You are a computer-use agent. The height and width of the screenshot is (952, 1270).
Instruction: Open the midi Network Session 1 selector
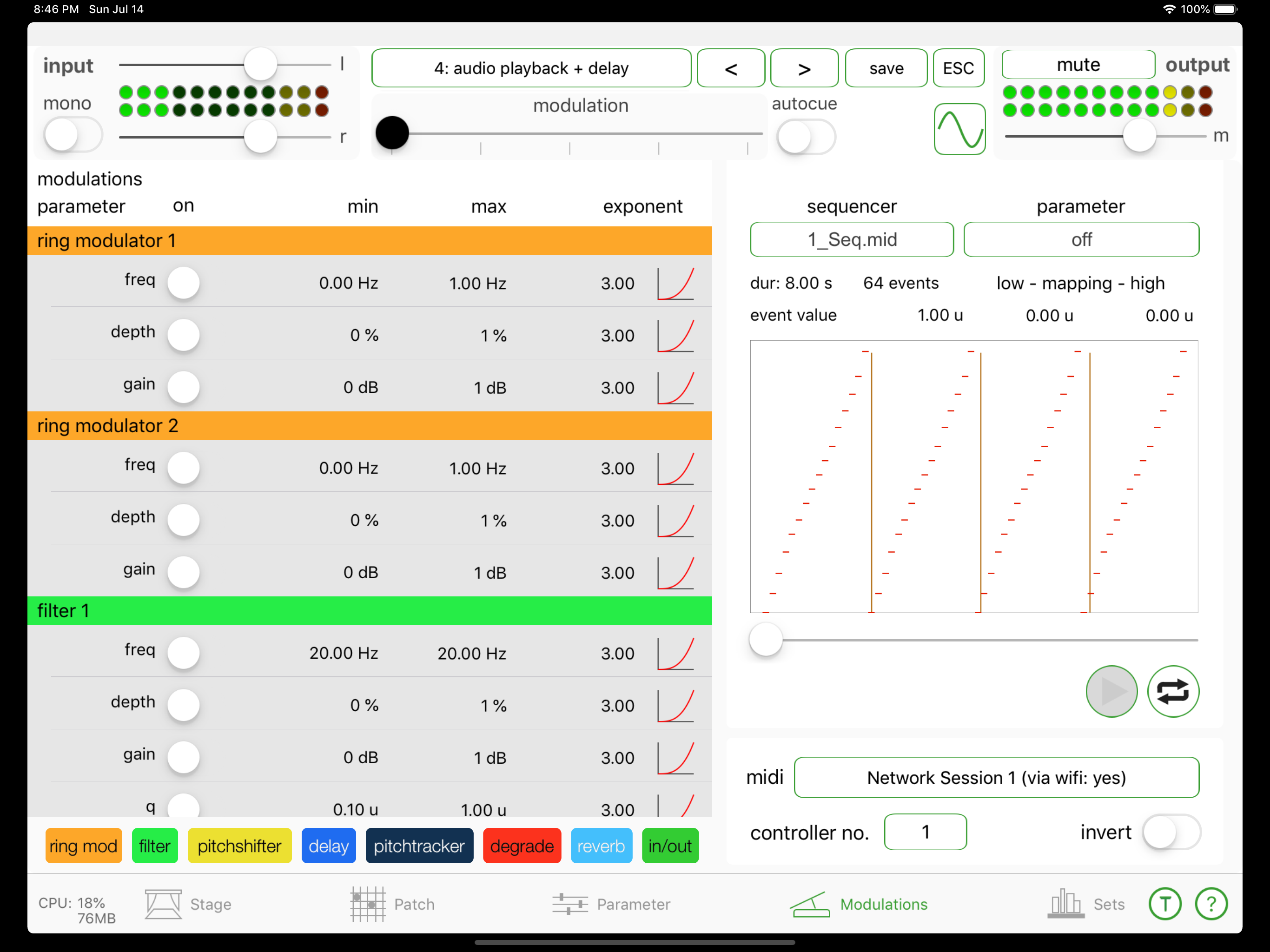996,777
